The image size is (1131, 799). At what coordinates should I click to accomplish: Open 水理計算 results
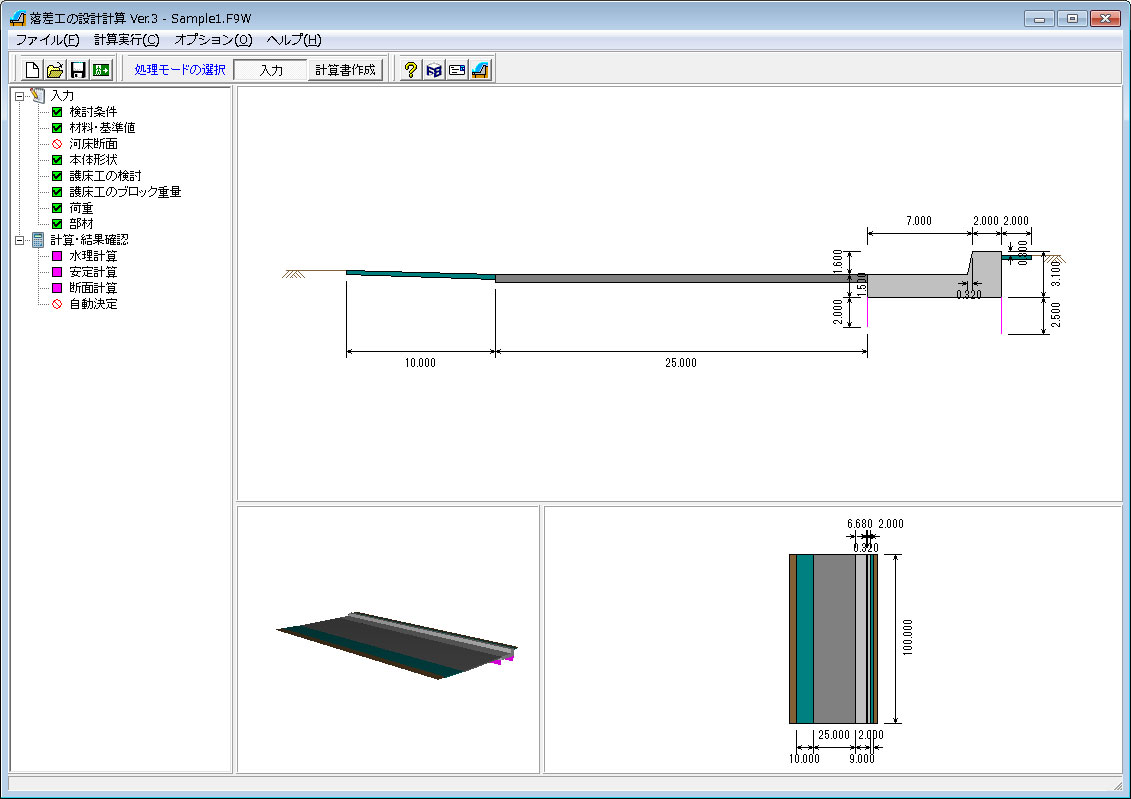pos(93,256)
